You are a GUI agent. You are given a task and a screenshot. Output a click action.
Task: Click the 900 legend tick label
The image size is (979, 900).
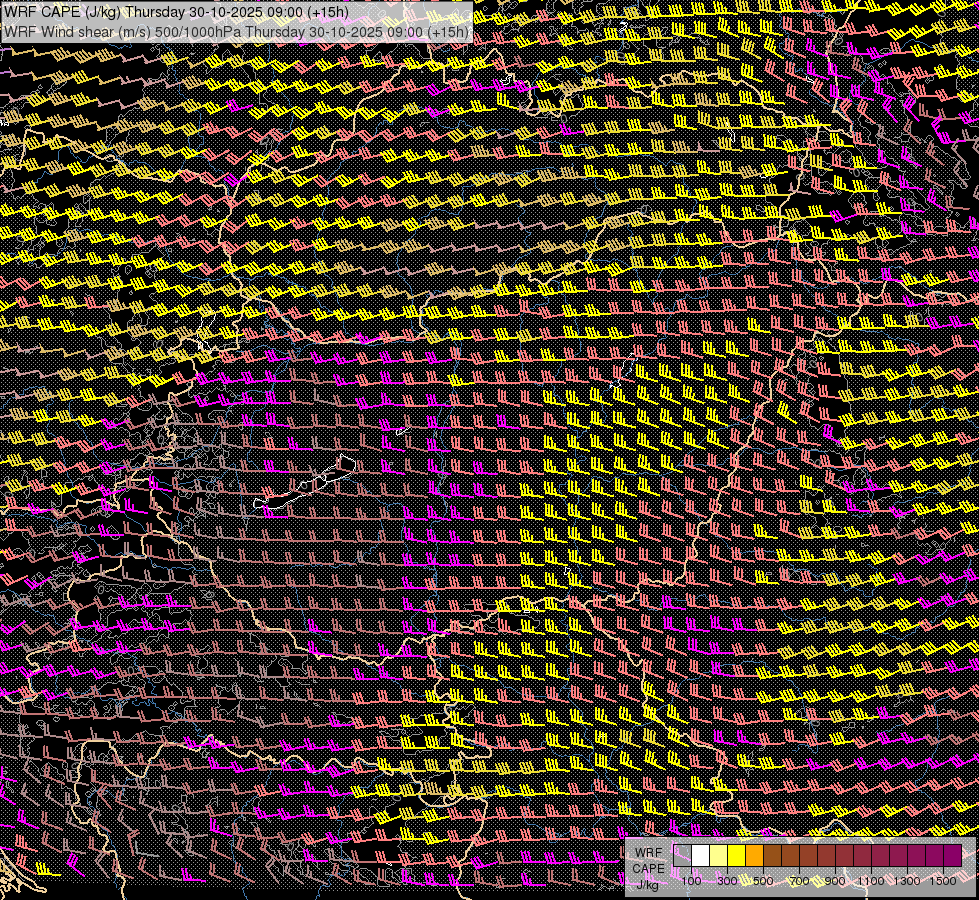tap(835, 881)
